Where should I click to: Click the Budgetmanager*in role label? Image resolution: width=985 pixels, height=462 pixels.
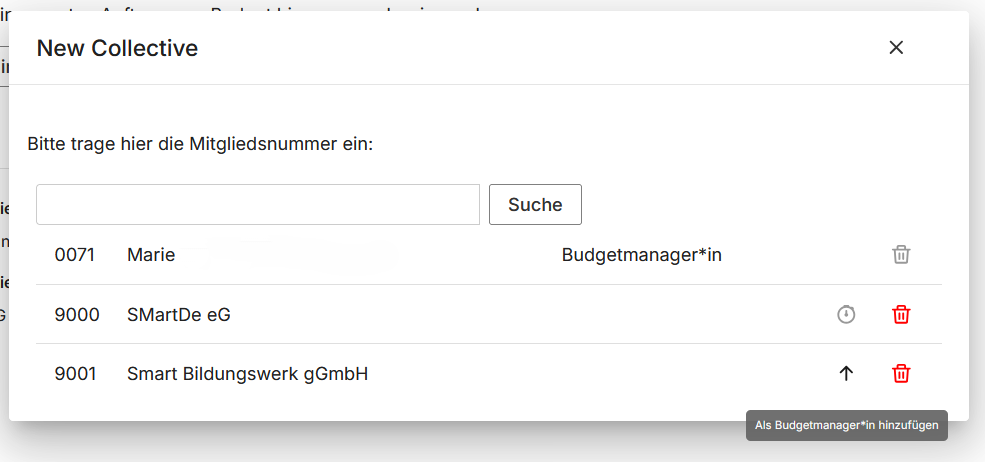(x=641, y=255)
